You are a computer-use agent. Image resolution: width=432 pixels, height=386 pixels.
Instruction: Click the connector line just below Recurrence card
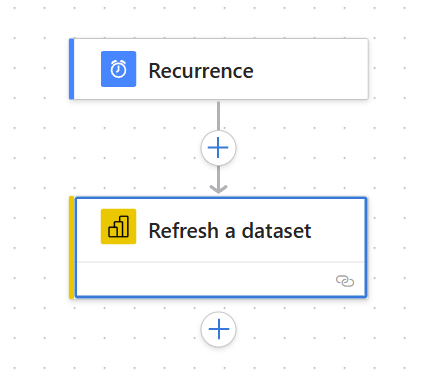218,115
